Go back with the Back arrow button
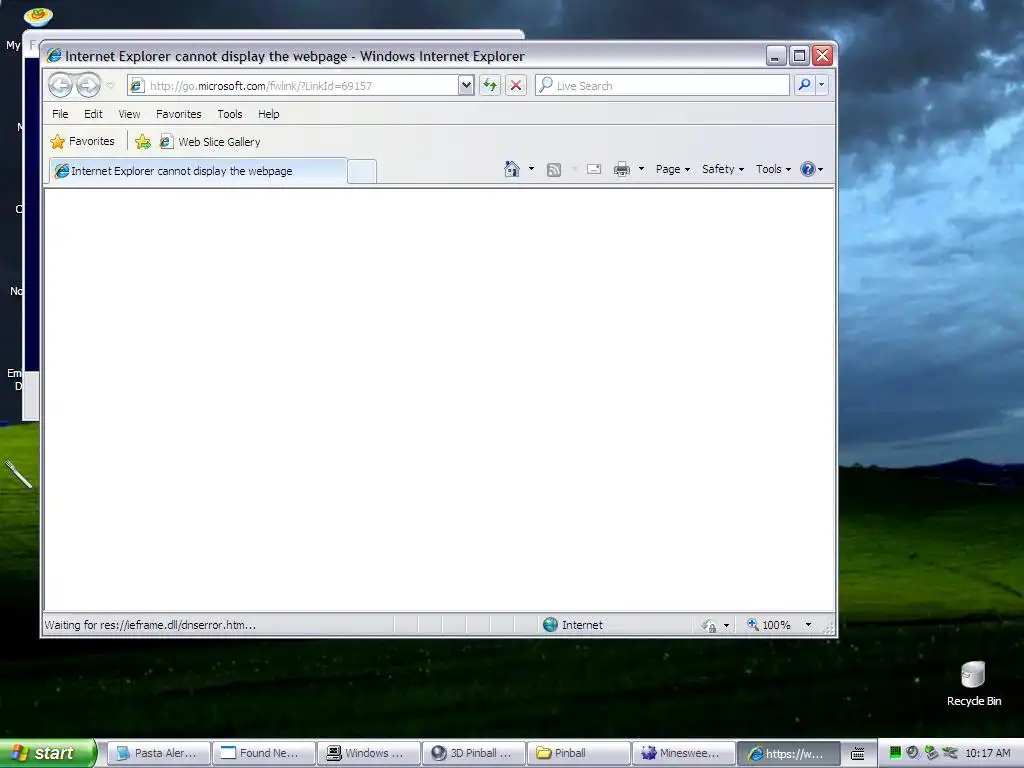 61,85
